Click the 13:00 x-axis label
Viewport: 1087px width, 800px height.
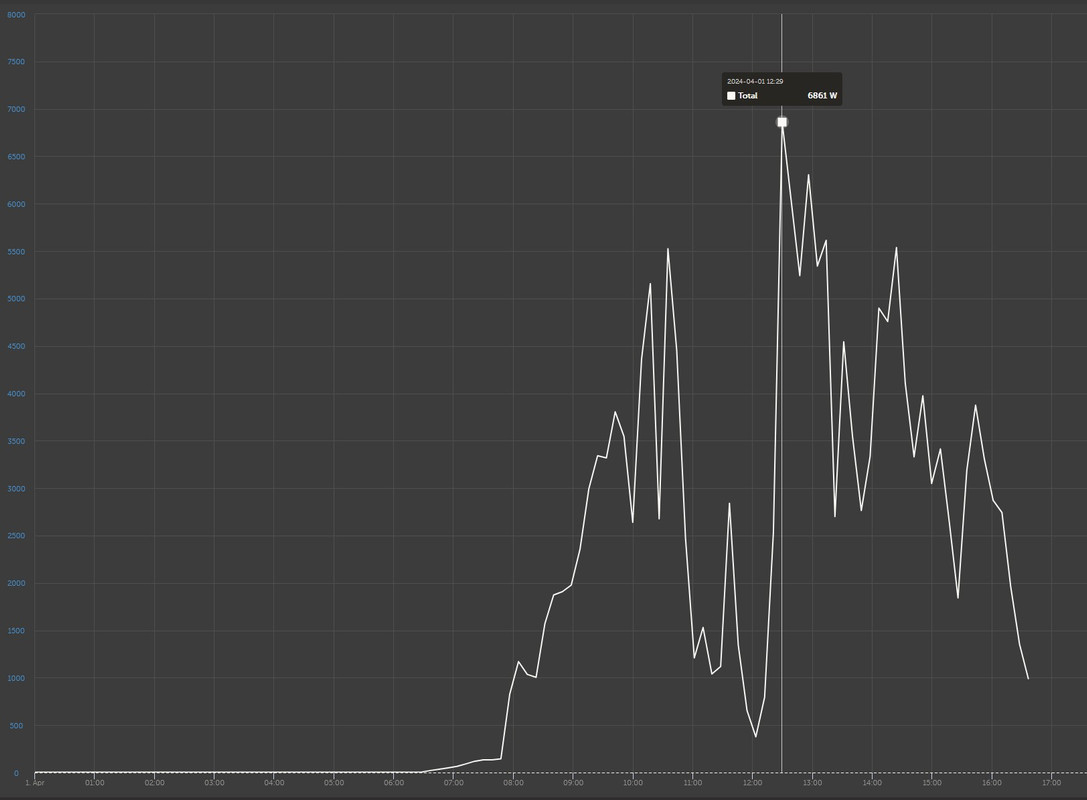(x=812, y=783)
